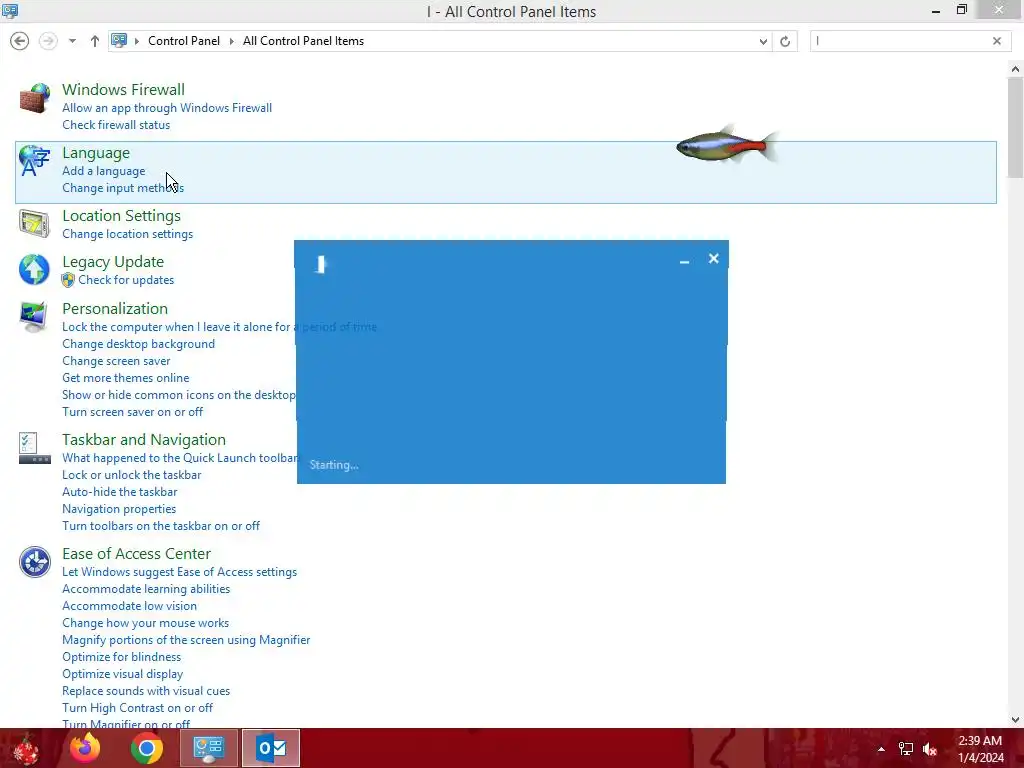Open Chrome from the taskbar
Screen dimensions: 1024x768
pyautogui.click(x=146, y=748)
